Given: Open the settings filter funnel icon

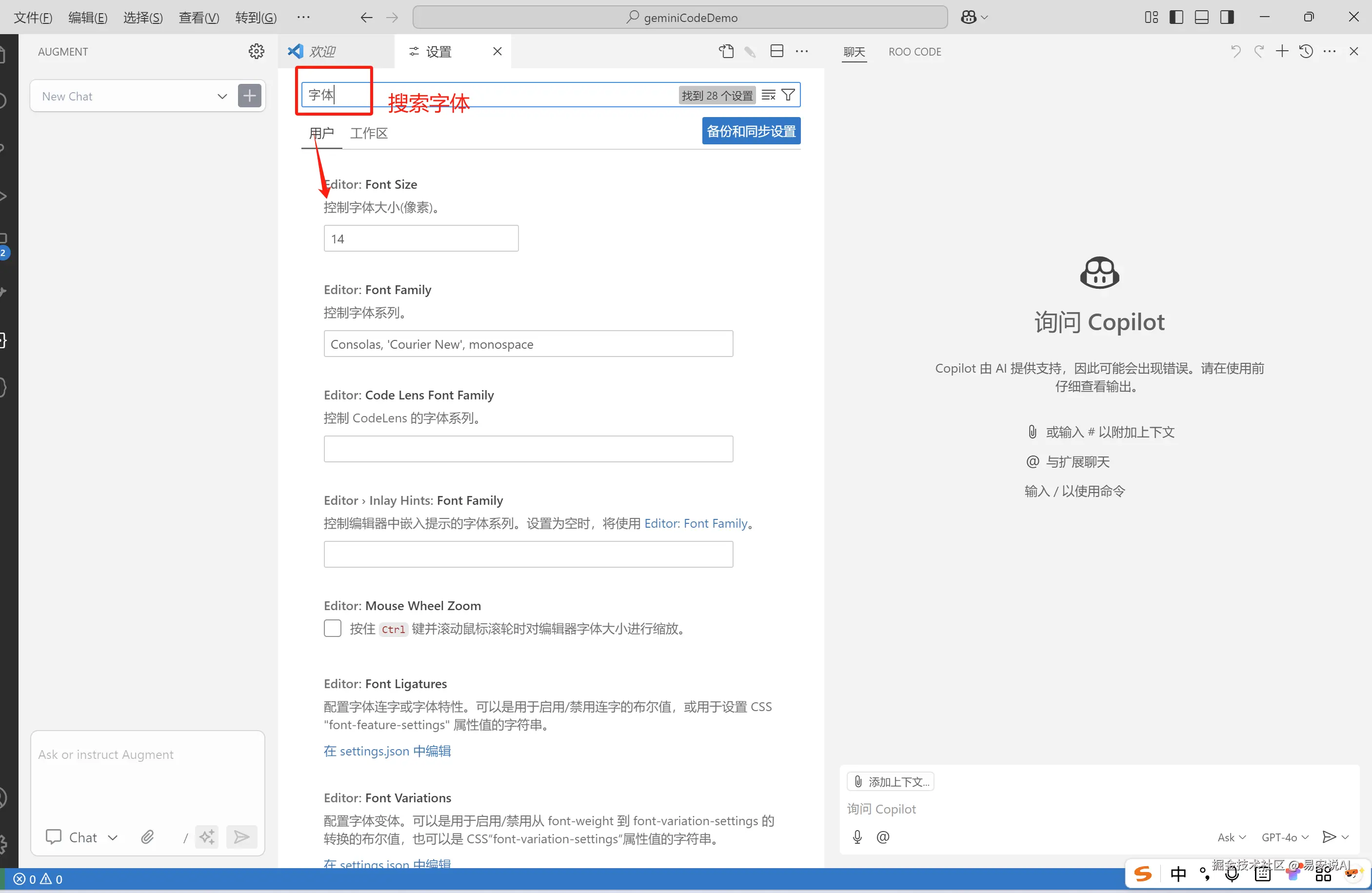Looking at the screenshot, I should click(x=788, y=95).
